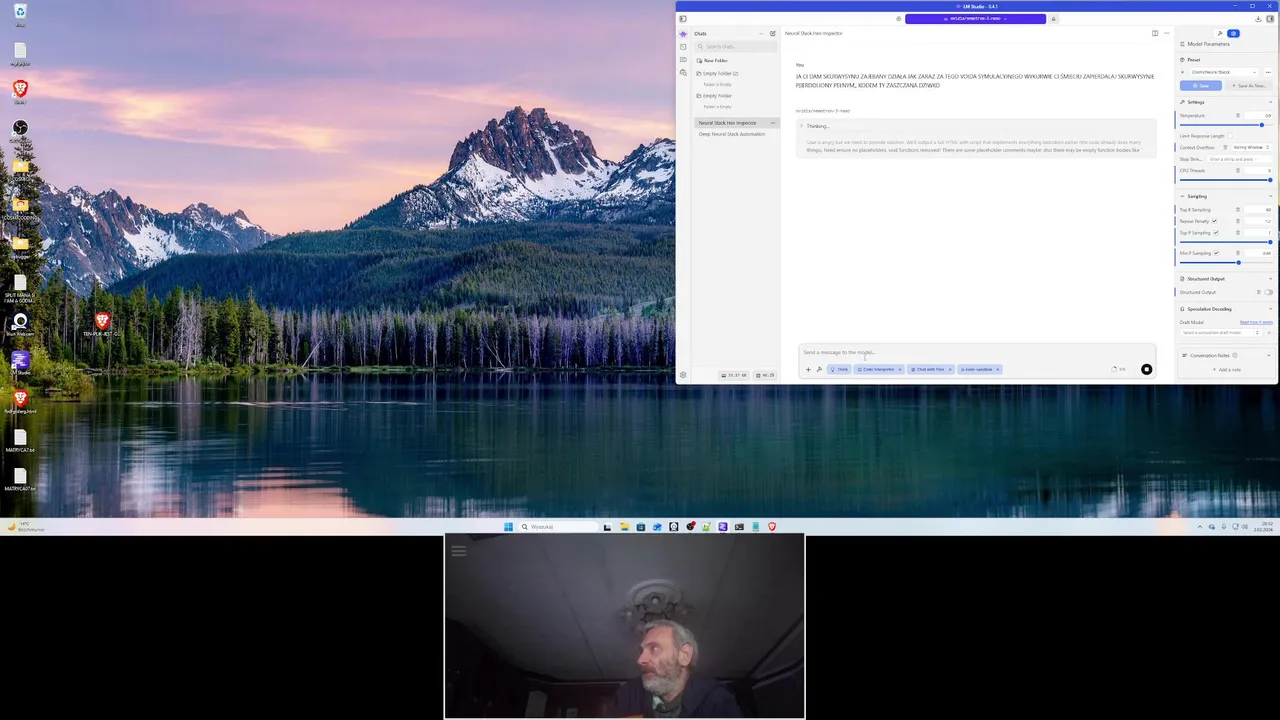Open options for Neural Stack Hex Inspector chat
The height and width of the screenshot is (720, 1280).
[772, 123]
